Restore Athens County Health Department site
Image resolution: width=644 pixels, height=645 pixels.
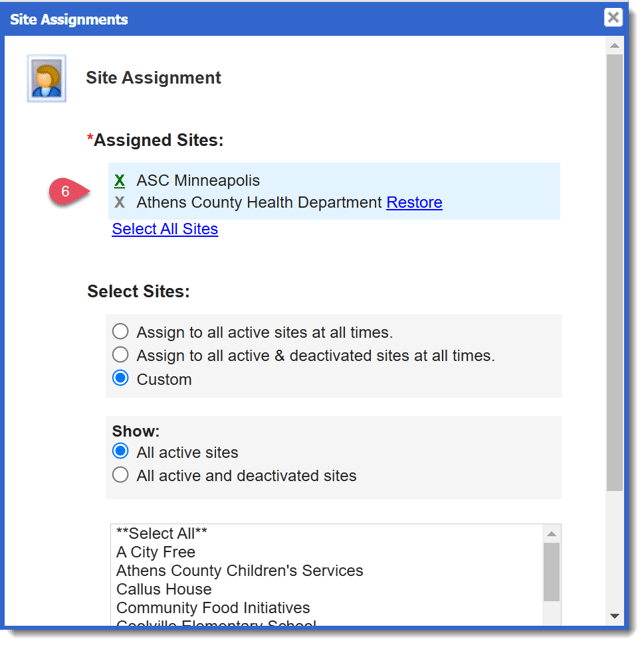(414, 203)
